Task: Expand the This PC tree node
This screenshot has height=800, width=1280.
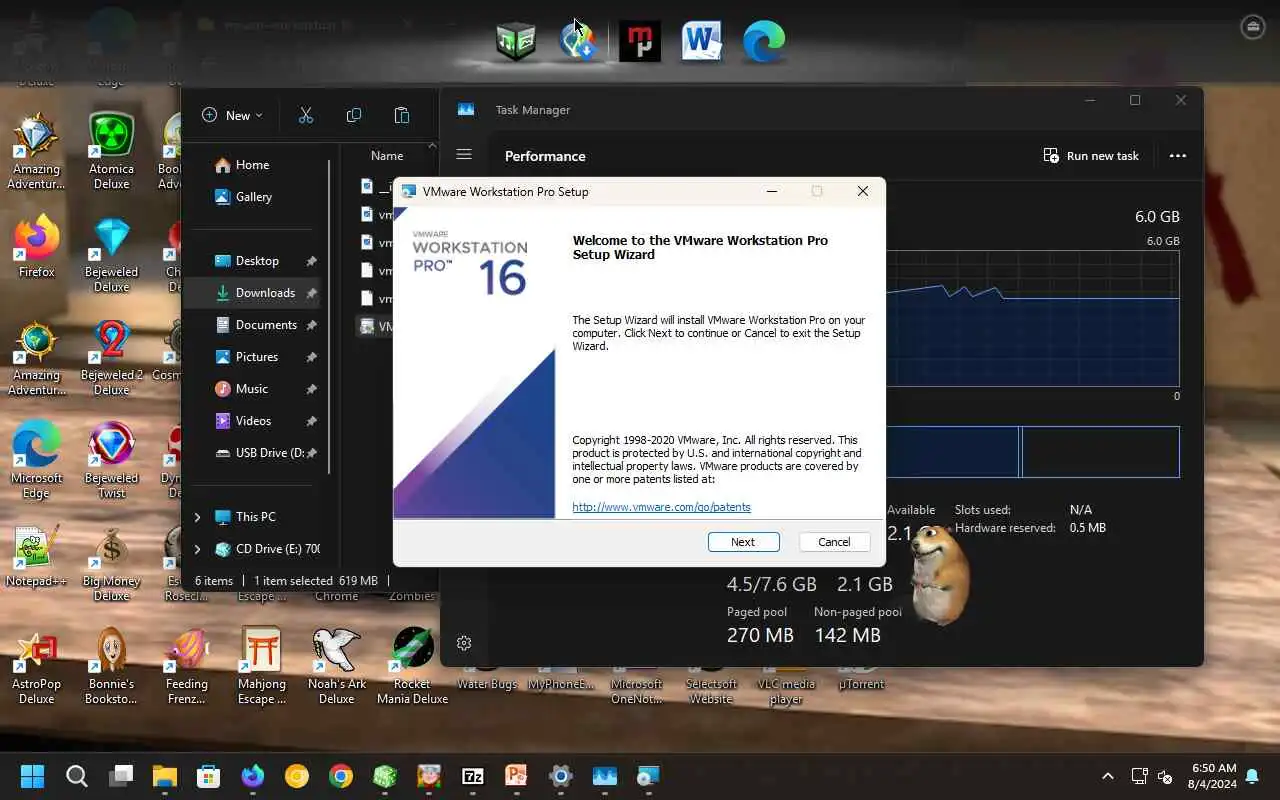Action: pos(197,517)
